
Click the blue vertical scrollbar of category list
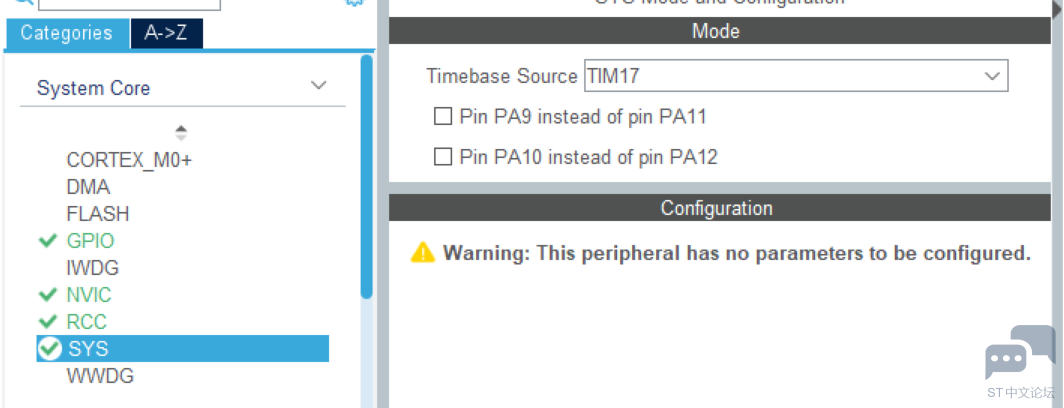click(x=366, y=177)
